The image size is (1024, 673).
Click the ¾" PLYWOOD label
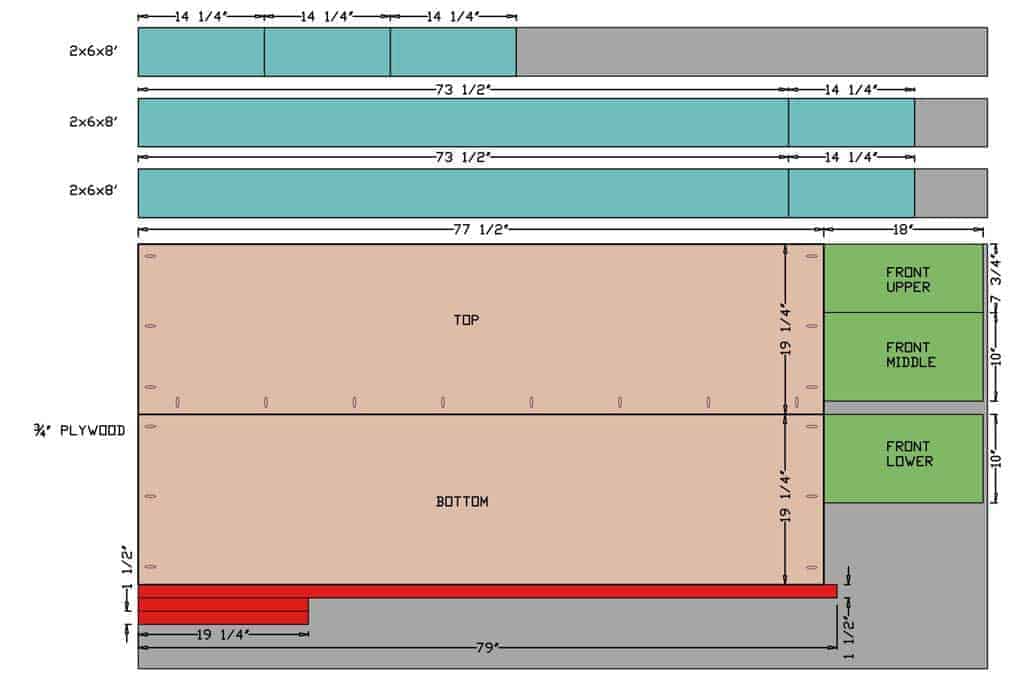78,430
